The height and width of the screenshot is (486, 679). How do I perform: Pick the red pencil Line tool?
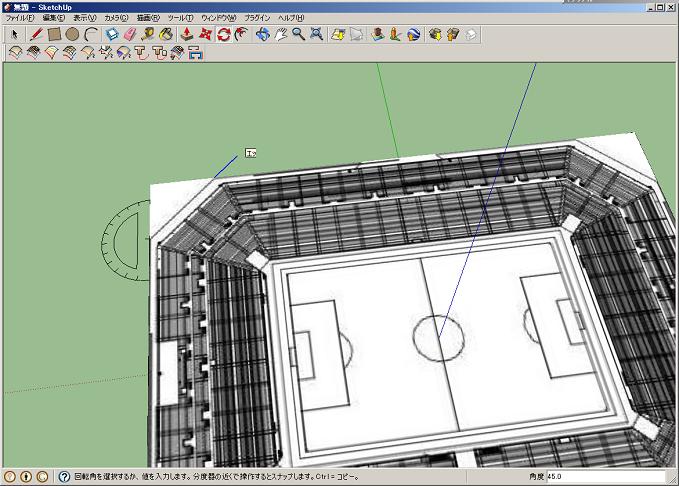36,34
